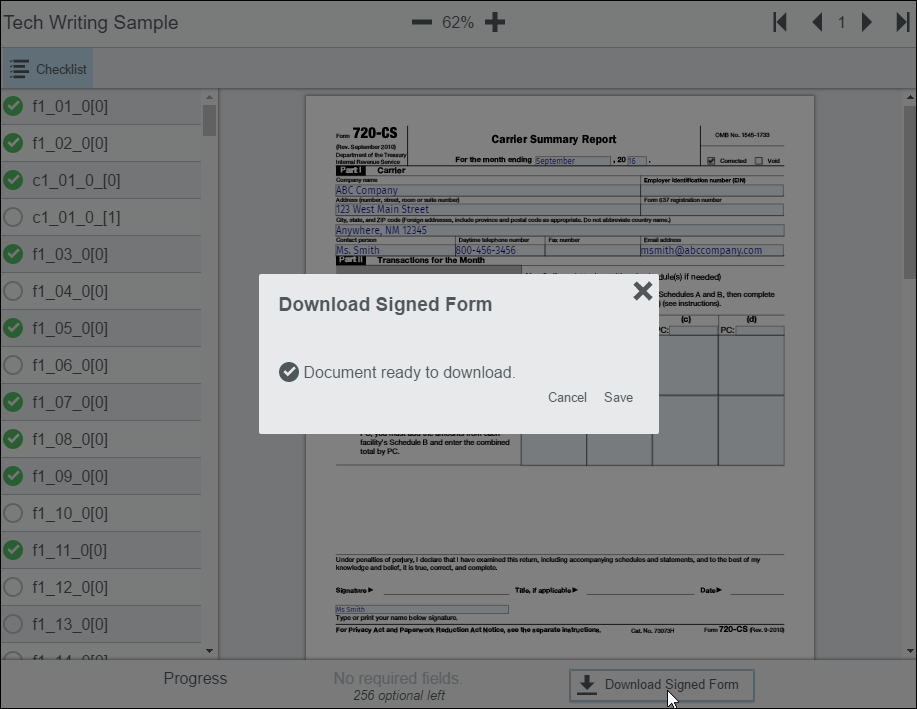Viewport: 917px width, 709px height.
Task: Click the checklist list icon
Action: [19, 69]
